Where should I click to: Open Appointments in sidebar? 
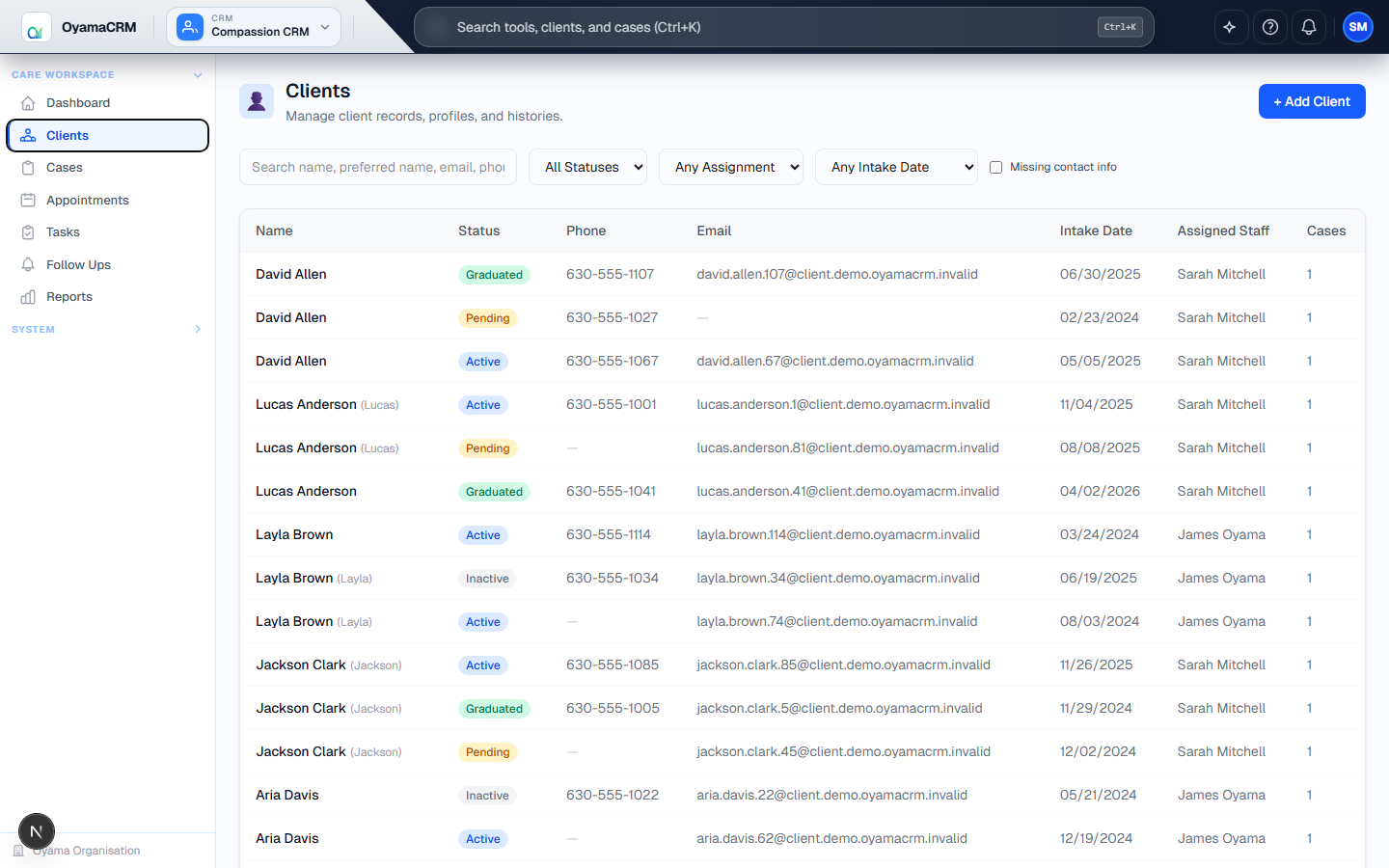(108, 201)
